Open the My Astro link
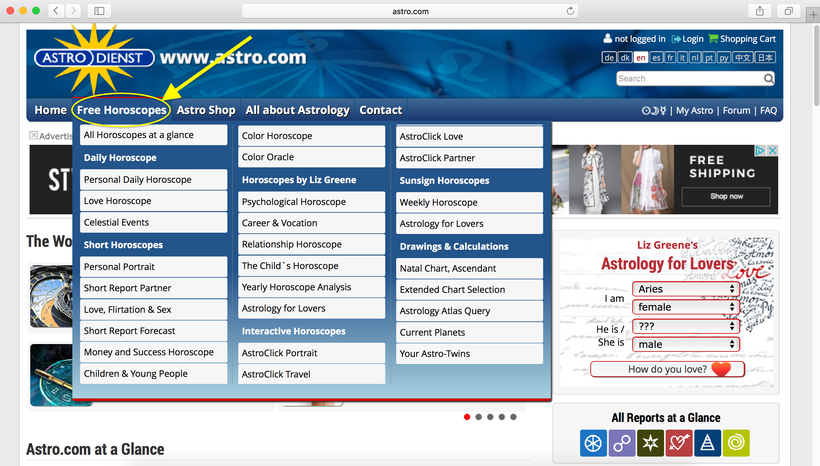 click(694, 110)
